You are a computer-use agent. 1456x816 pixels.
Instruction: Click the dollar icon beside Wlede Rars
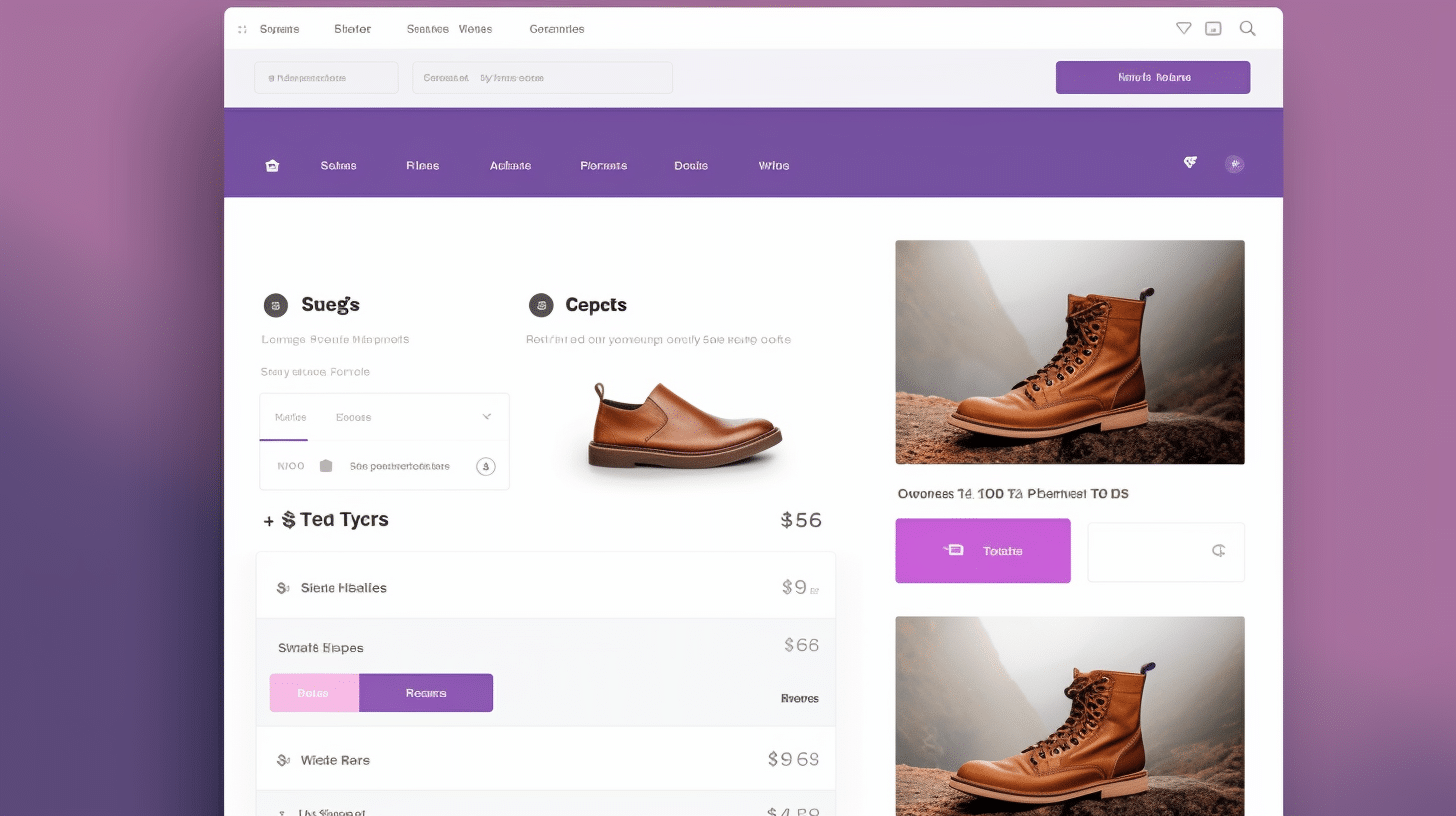(283, 760)
